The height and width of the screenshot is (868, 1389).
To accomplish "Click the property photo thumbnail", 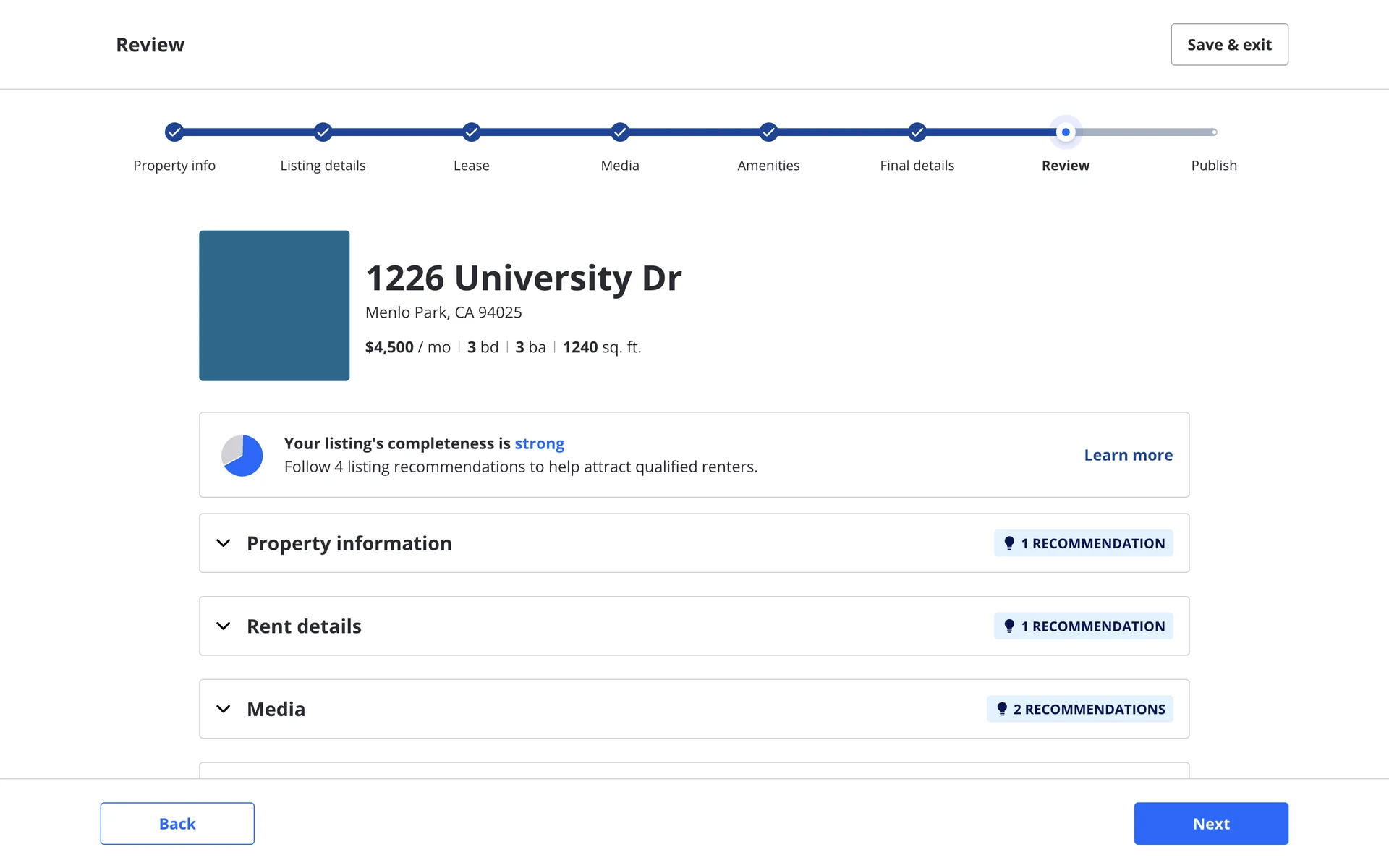I will click(x=274, y=305).
